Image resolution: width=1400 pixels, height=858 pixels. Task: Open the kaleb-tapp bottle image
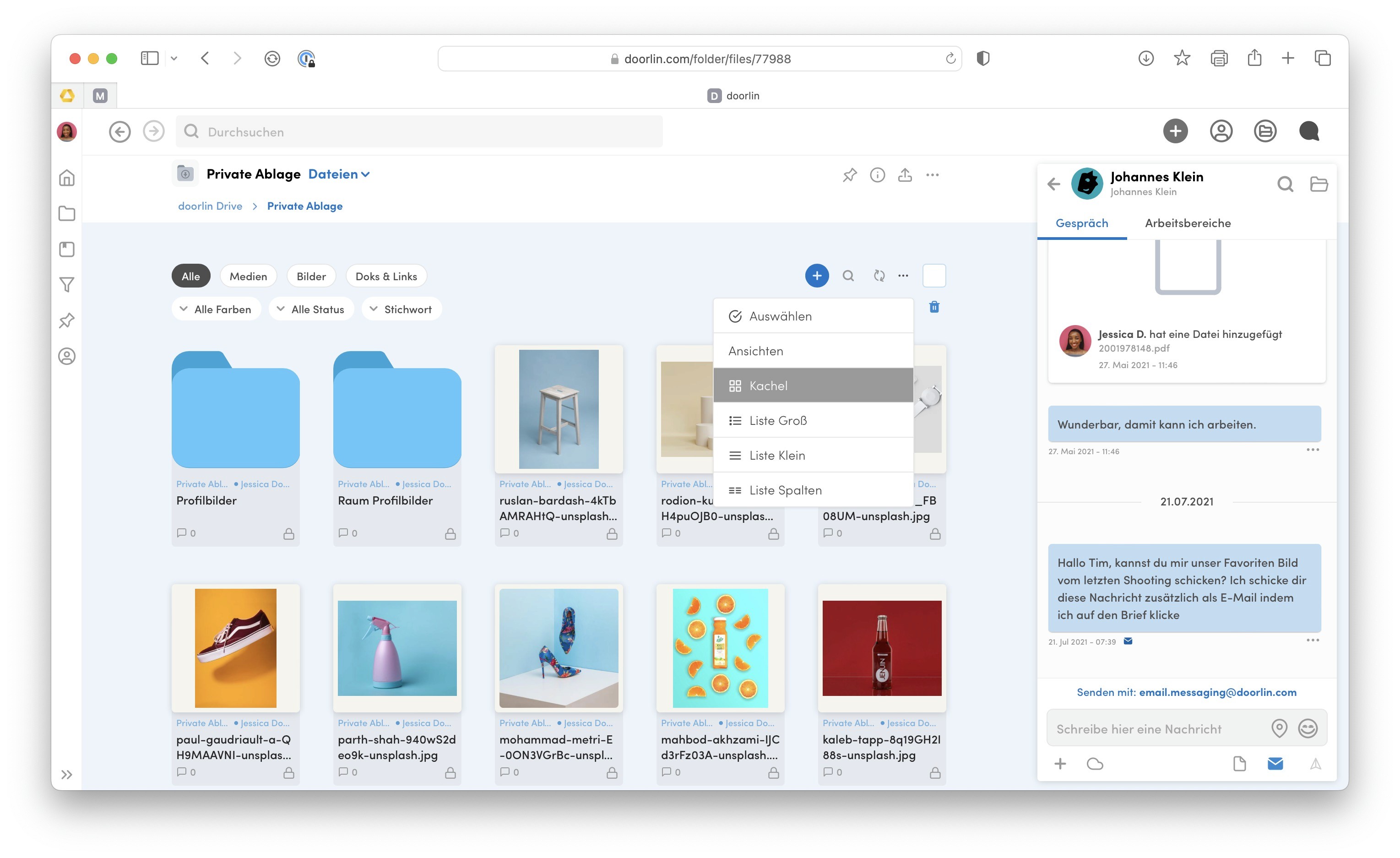[x=882, y=648]
